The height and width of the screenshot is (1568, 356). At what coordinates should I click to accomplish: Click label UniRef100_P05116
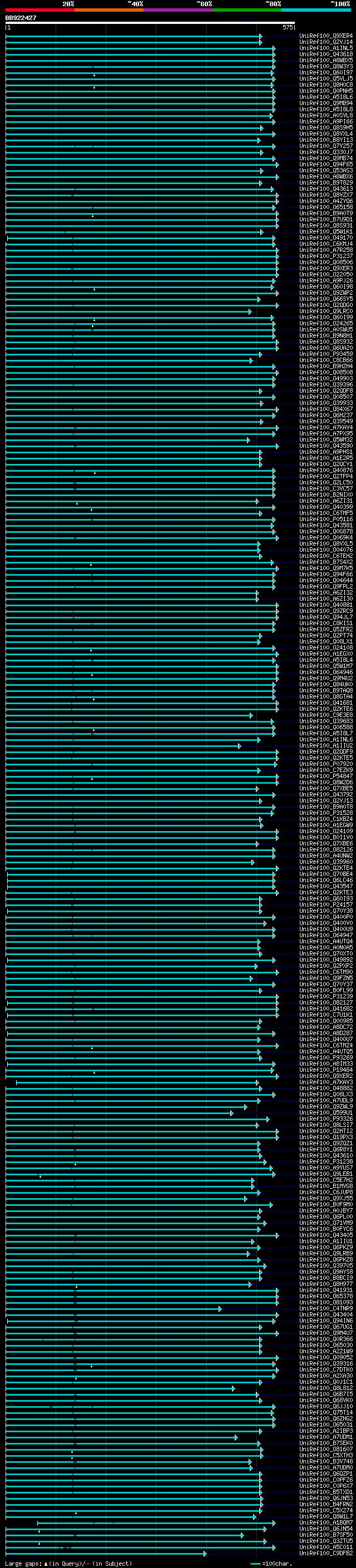pos(326,519)
